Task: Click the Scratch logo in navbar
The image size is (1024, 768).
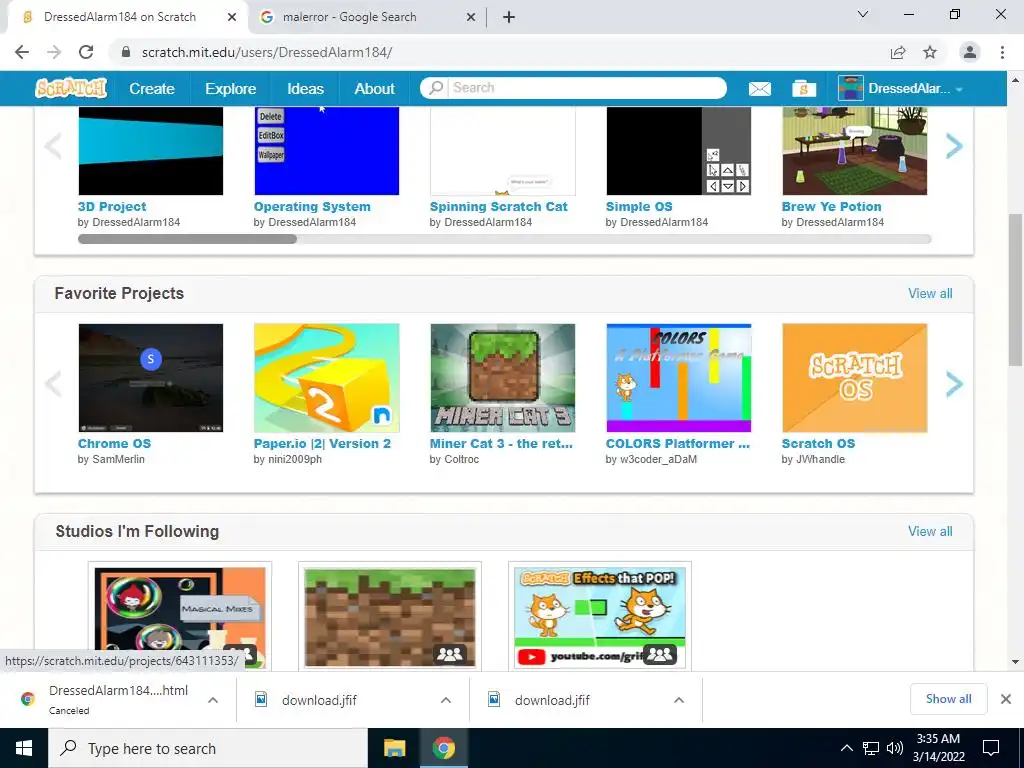Action: 71,88
